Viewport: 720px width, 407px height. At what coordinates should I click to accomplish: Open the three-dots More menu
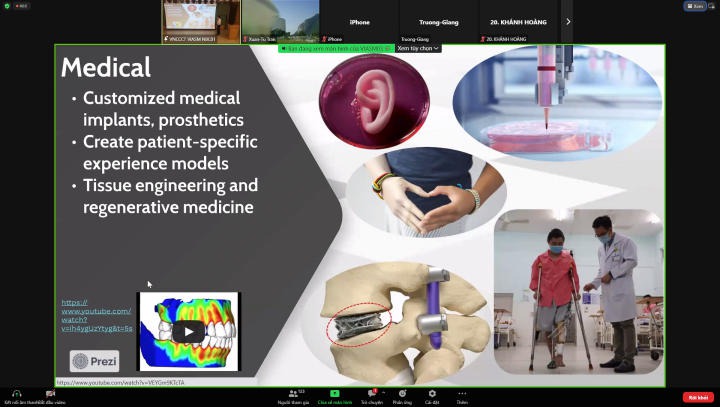click(x=462, y=394)
